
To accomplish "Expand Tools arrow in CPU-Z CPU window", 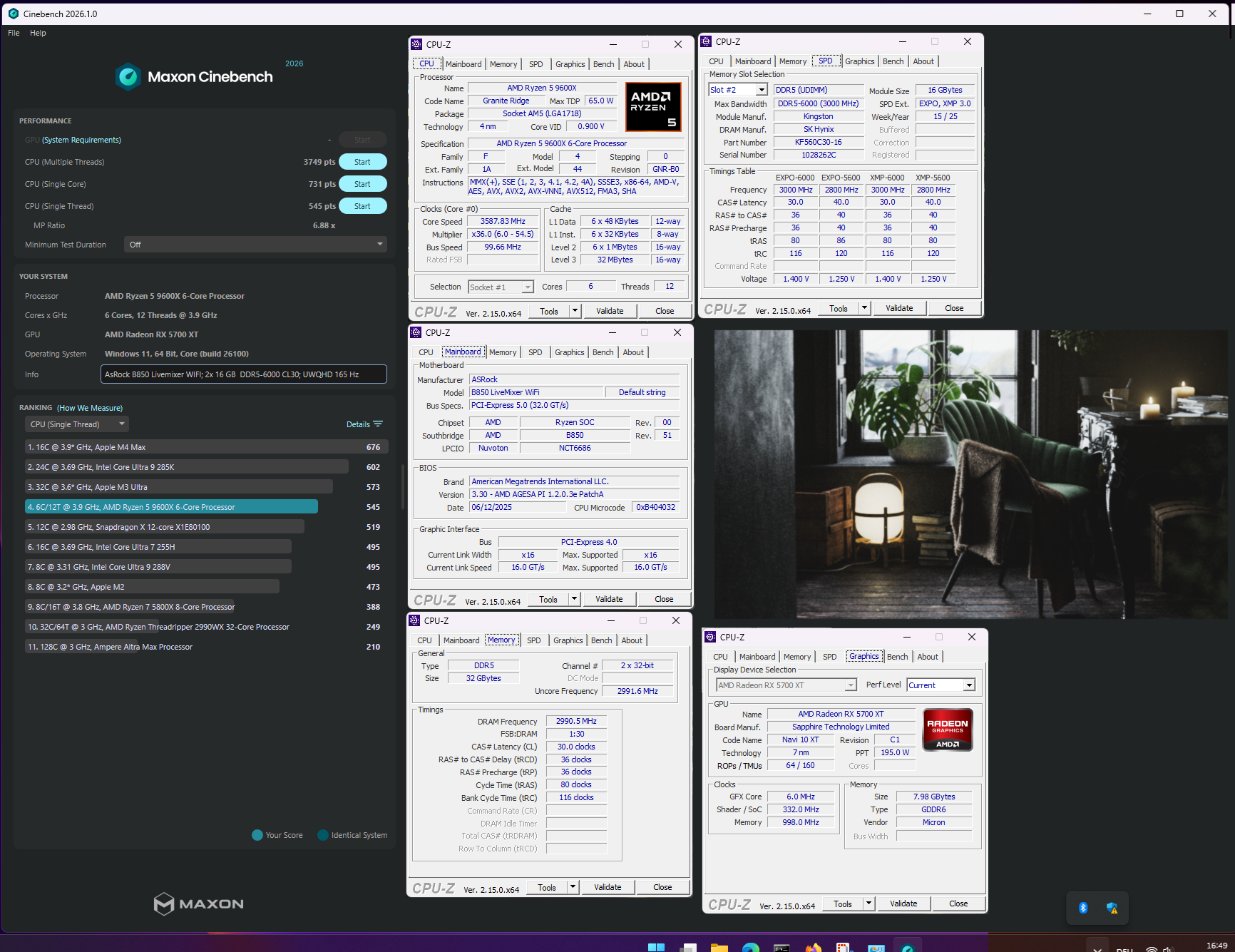I will coord(575,311).
